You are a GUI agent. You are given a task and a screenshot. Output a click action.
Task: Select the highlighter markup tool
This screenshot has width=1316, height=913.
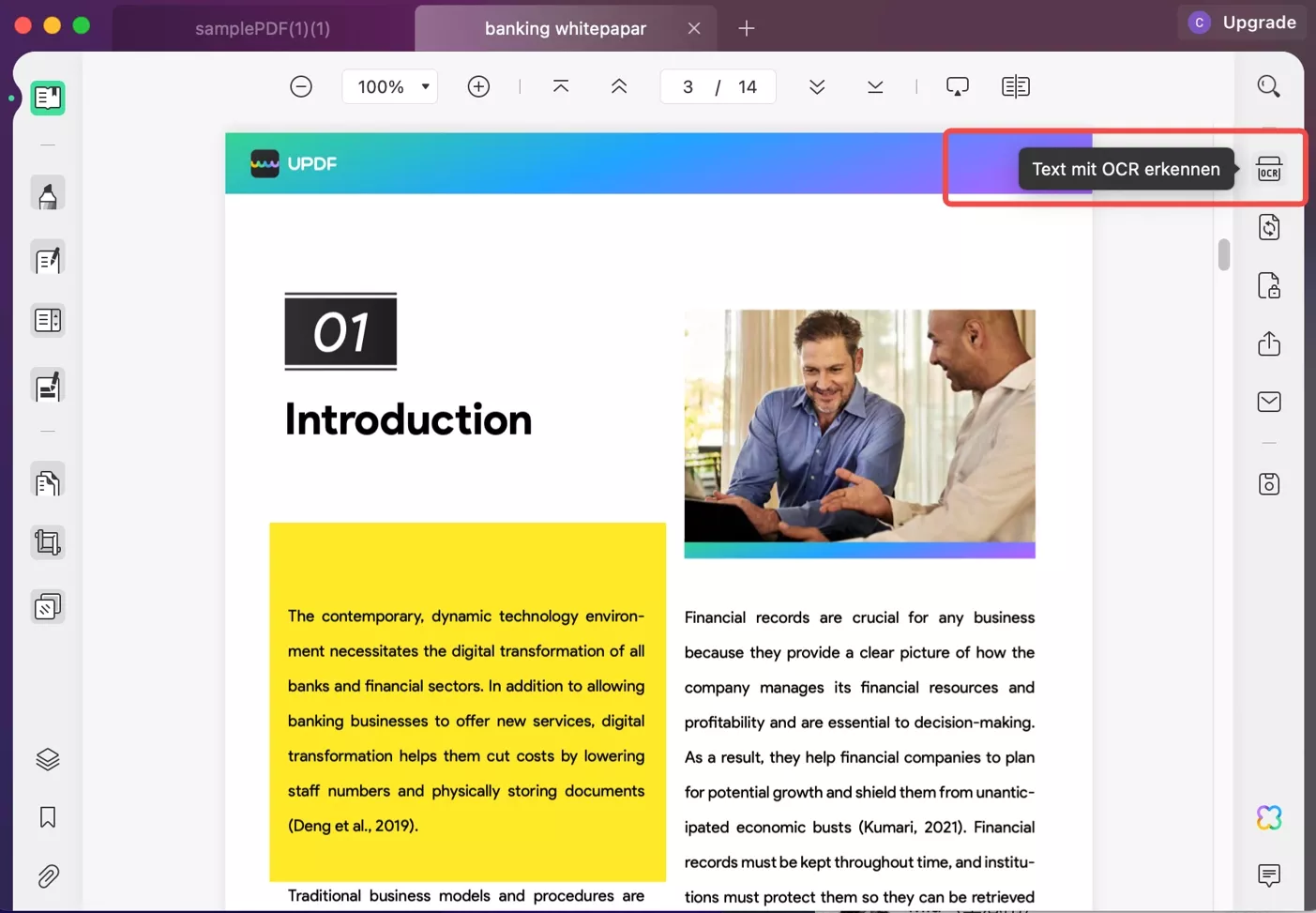click(47, 193)
